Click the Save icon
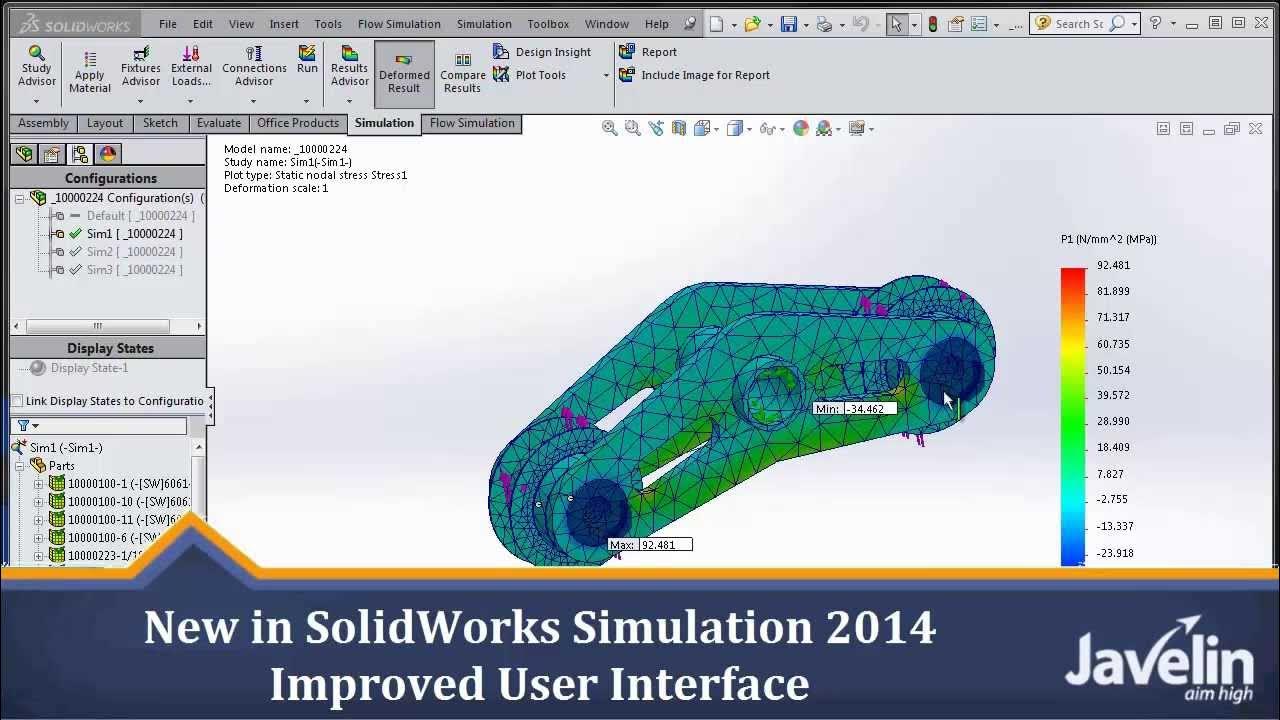Screen dimensions: 1280x720 789,24
